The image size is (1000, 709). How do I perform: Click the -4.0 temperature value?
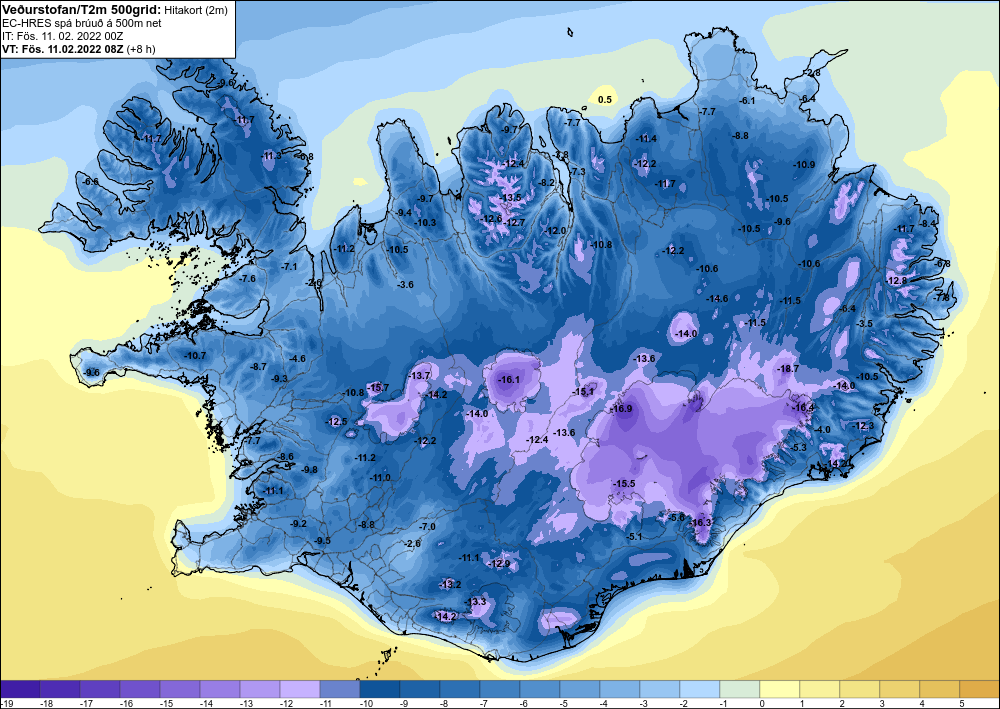(823, 430)
